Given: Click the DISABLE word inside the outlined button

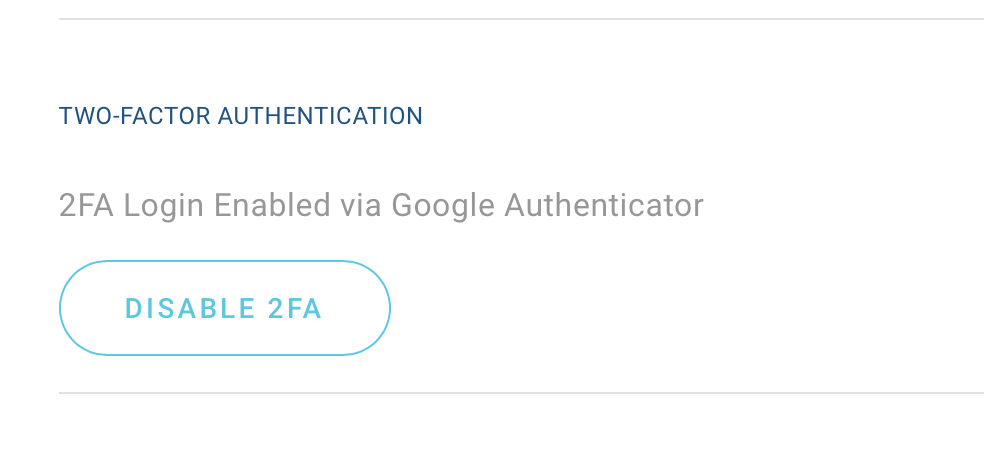Looking at the screenshot, I should (190, 309).
